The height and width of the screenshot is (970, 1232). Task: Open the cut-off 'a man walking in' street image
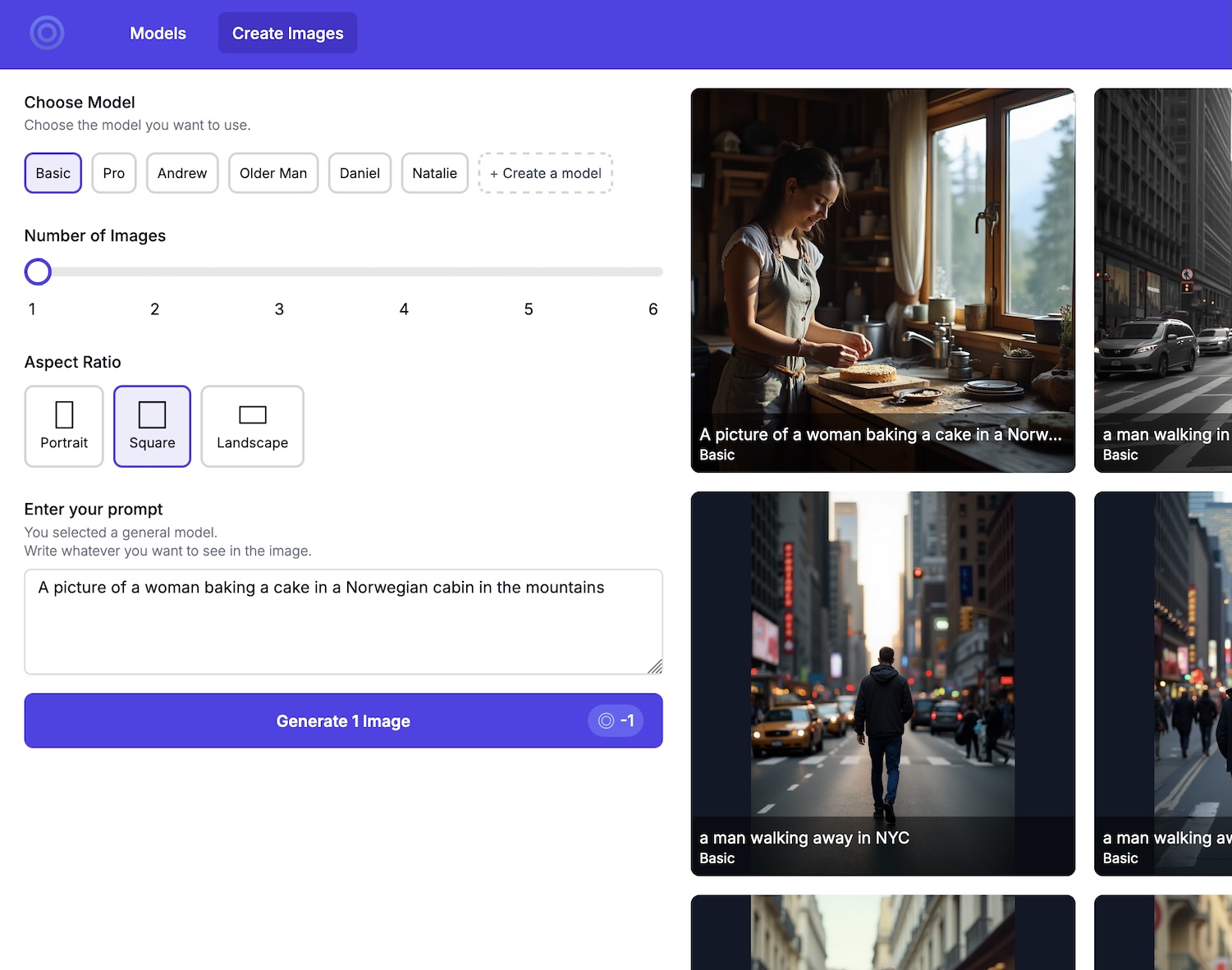(x=1163, y=280)
